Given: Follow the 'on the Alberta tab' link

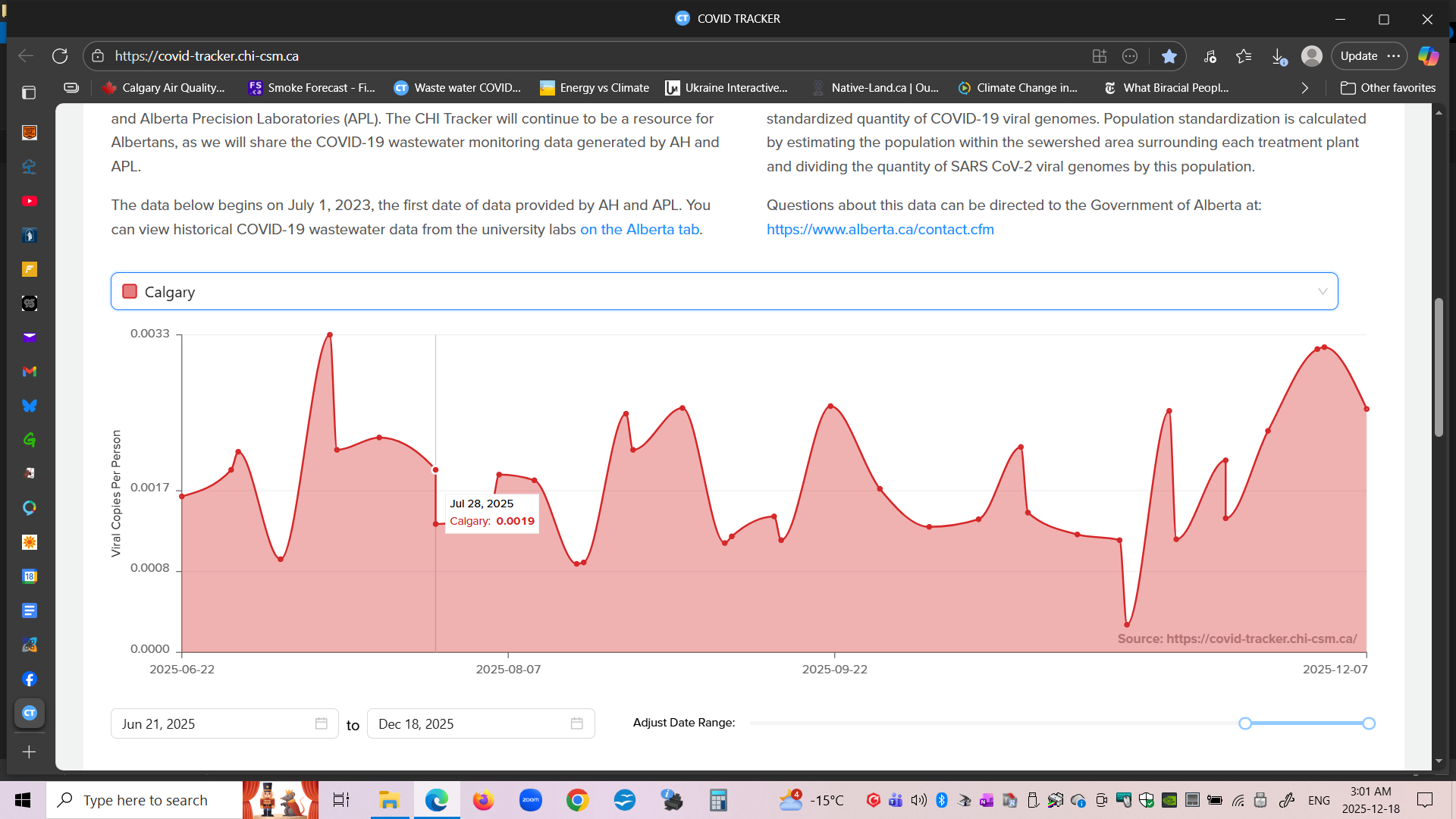Looking at the screenshot, I should coord(639,230).
